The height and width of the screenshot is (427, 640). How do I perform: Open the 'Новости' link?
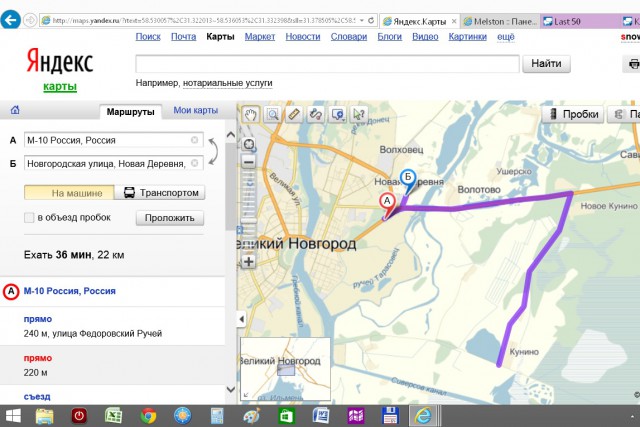click(303, 37)
